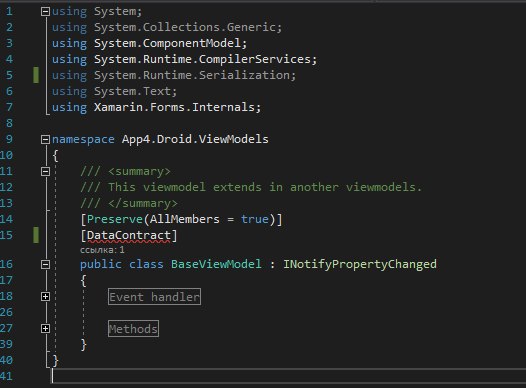Click the comment 'This viewmodel extends in another viewmodels.'
This screenshot has width=526, height=388.
(x=265, y=187)
